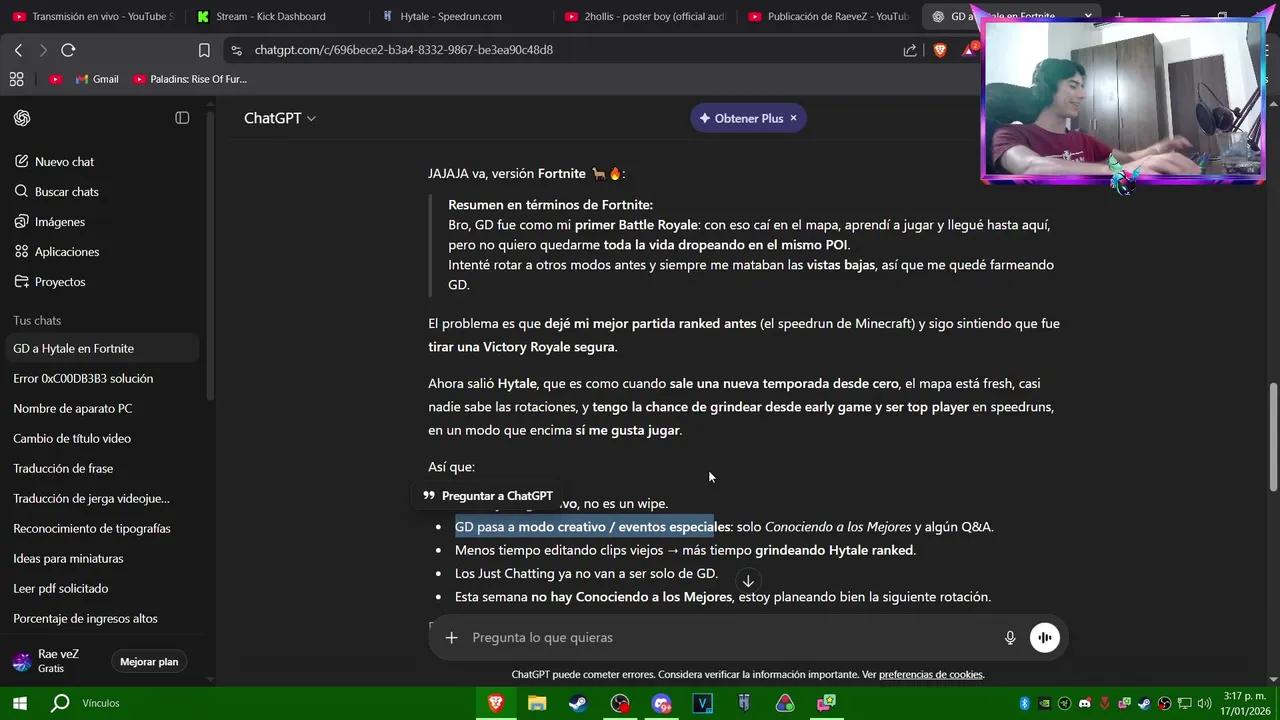Open chat Error 0xC00DB3B3 solución
The image size is (1280, 720).
pyautogui.click(x=100, y=379)
